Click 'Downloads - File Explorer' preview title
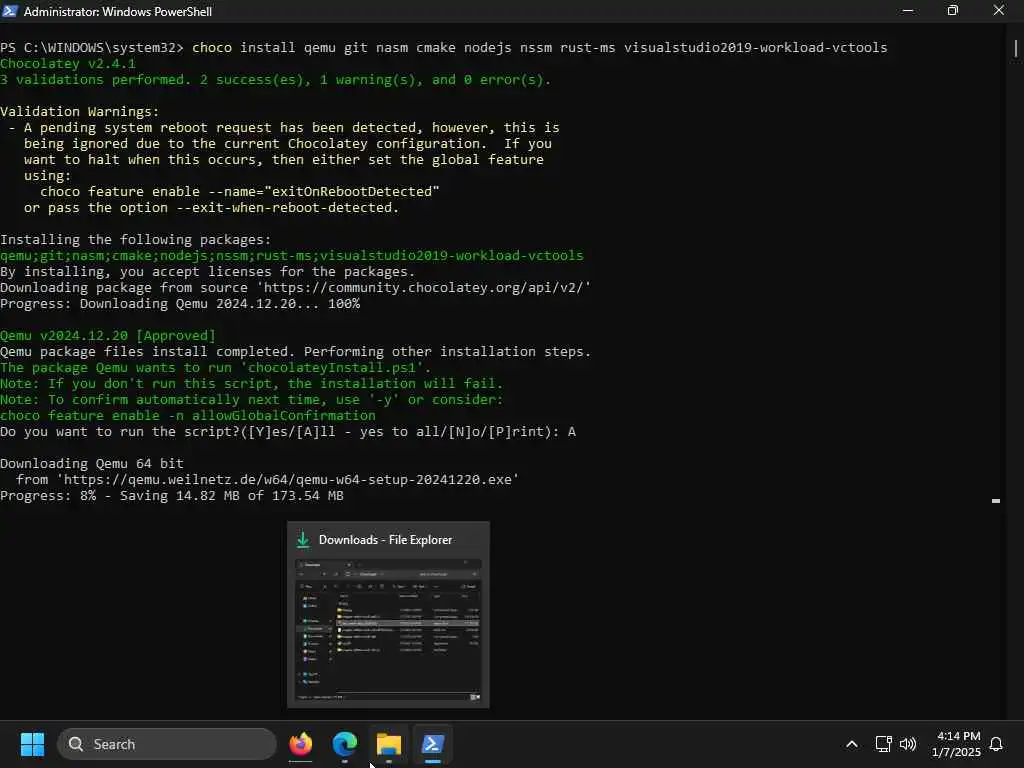This screenshot has height=768, width=1024. point(385,540)
